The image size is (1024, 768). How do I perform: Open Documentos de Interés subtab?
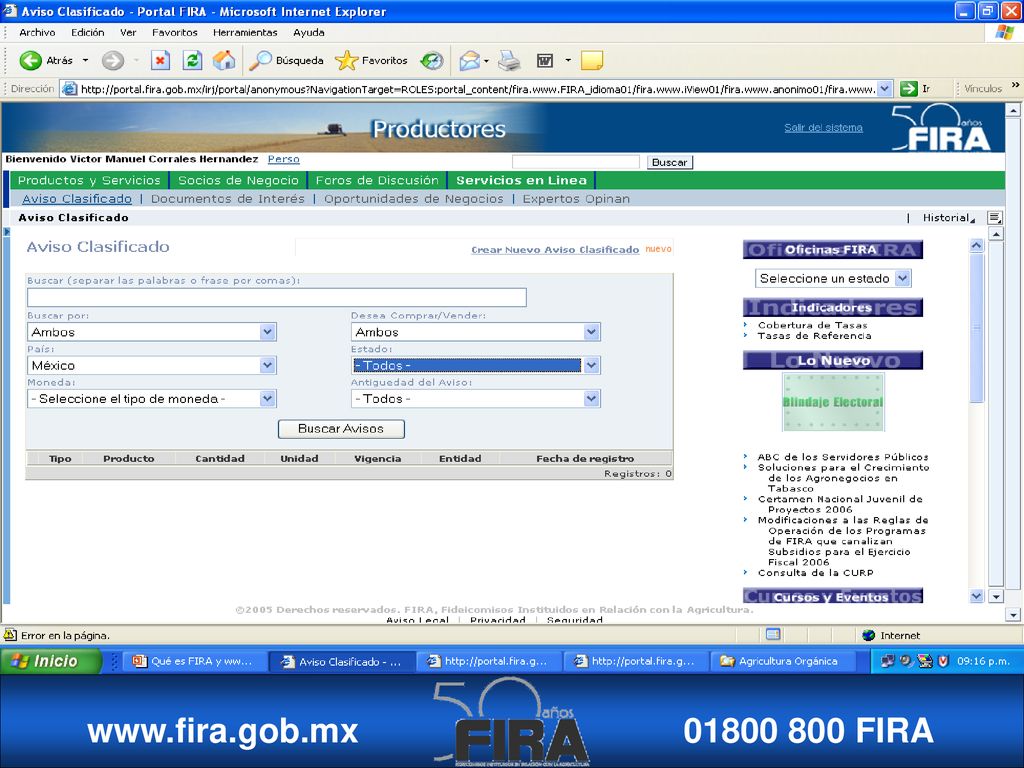227,199
